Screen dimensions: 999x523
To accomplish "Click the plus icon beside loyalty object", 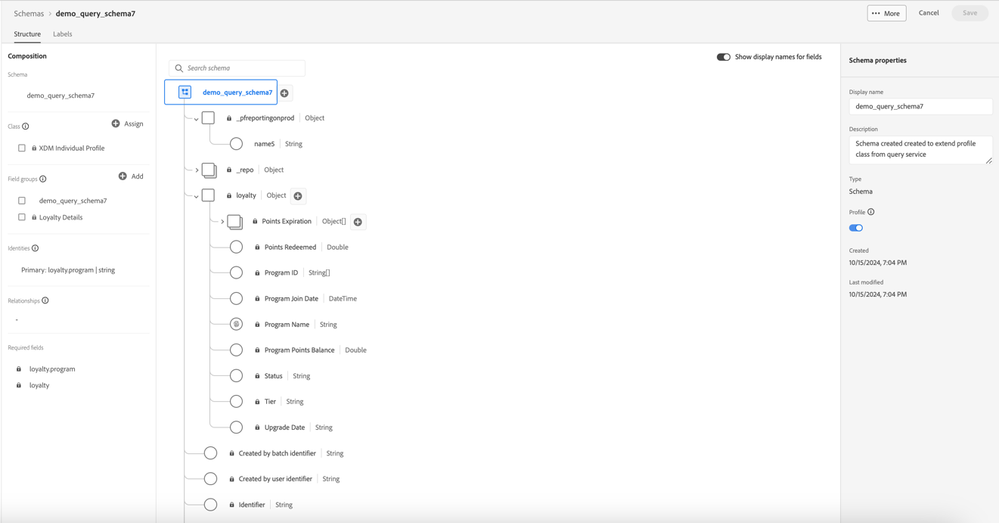I will (x=298, y=196).
